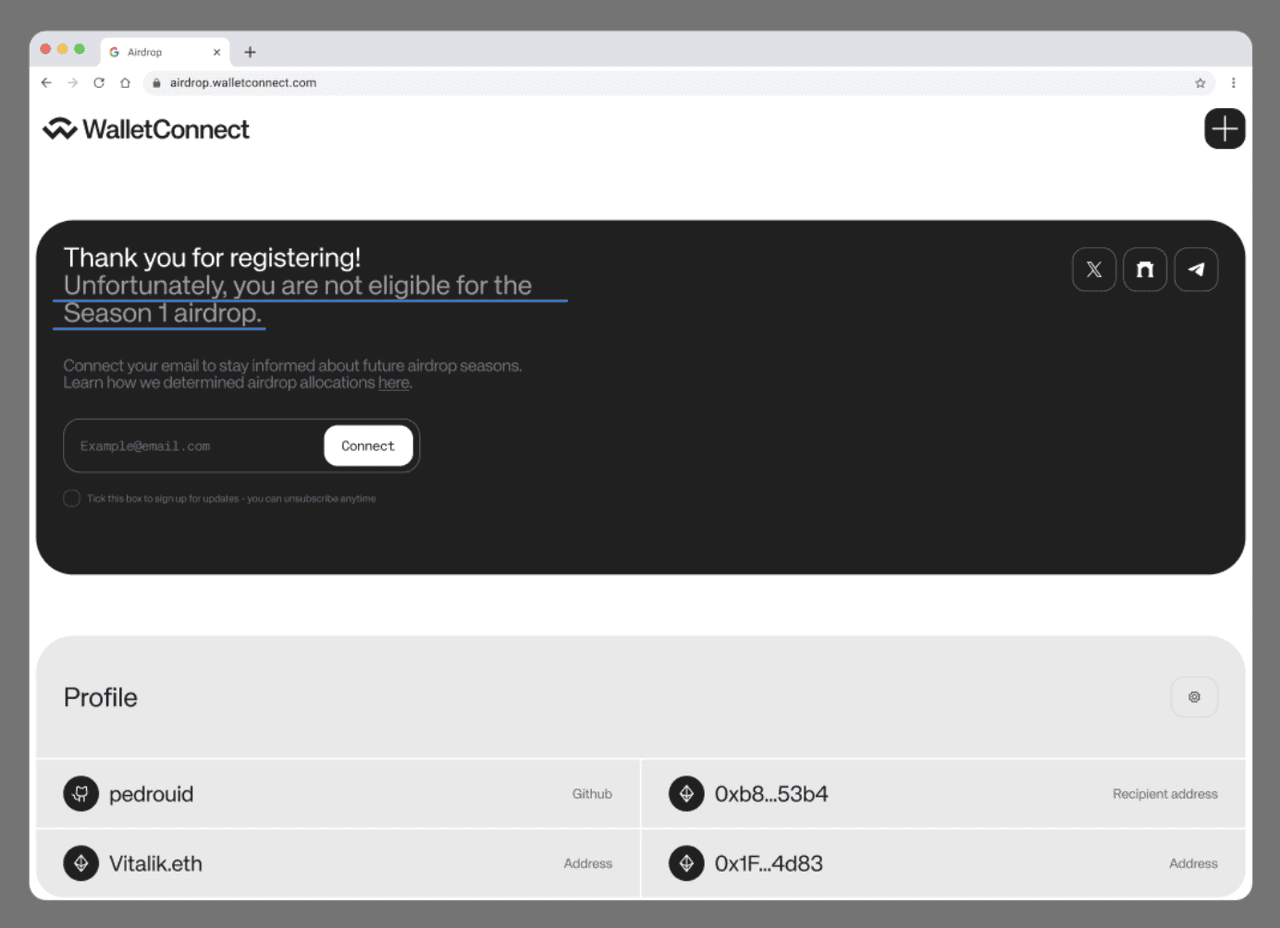1280x928 pixels.
Task: Open a new browser tab
Action: tap(250, 52)
